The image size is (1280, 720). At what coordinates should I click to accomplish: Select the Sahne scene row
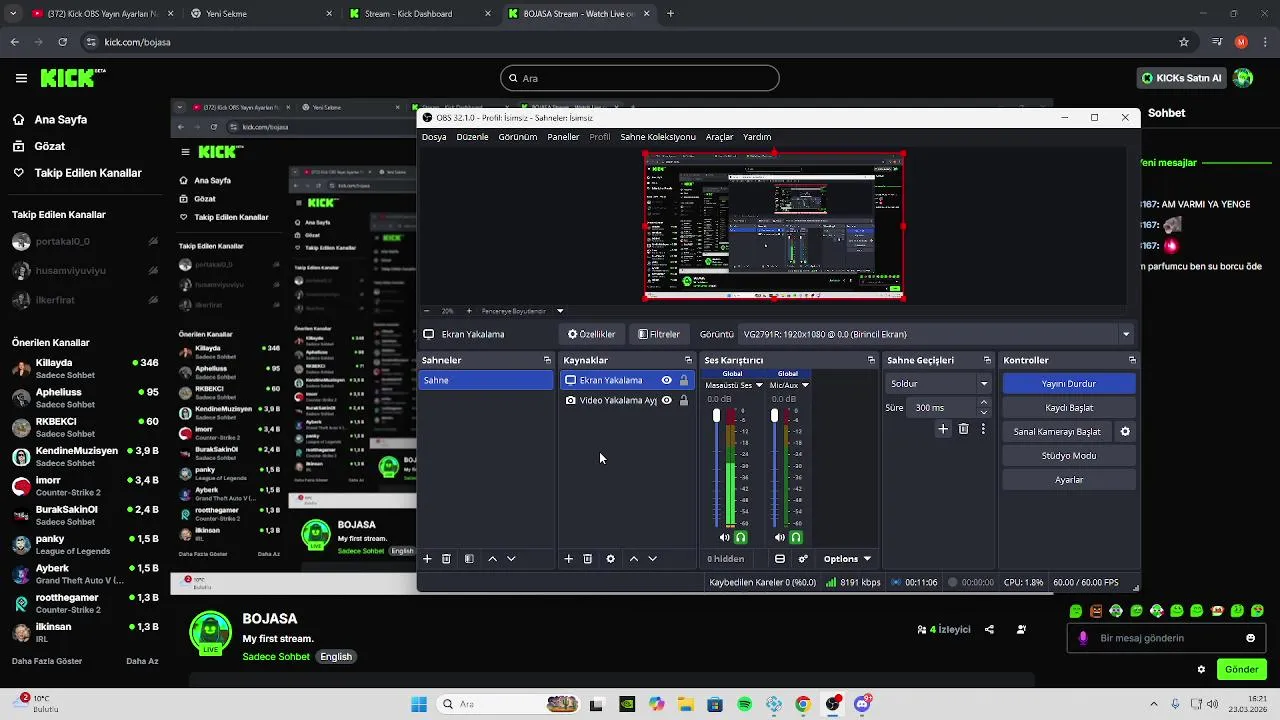[486, 380]
